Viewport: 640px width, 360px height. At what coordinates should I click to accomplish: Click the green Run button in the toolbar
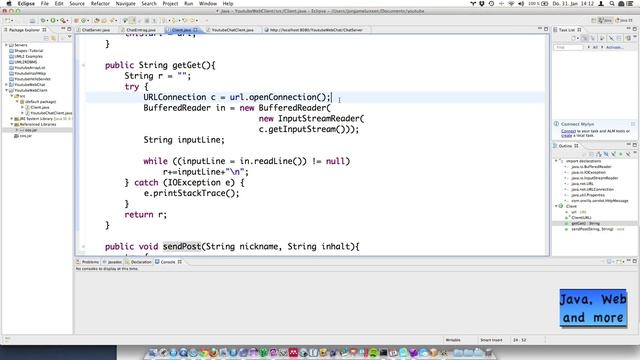point(53,20)
